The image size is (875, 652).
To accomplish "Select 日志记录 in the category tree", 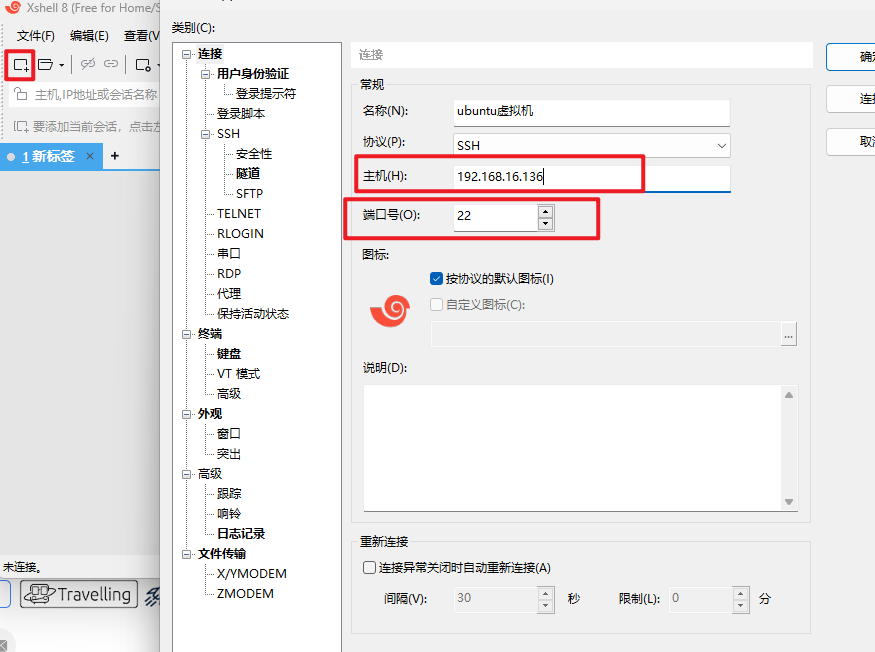I will coord(241,533).
